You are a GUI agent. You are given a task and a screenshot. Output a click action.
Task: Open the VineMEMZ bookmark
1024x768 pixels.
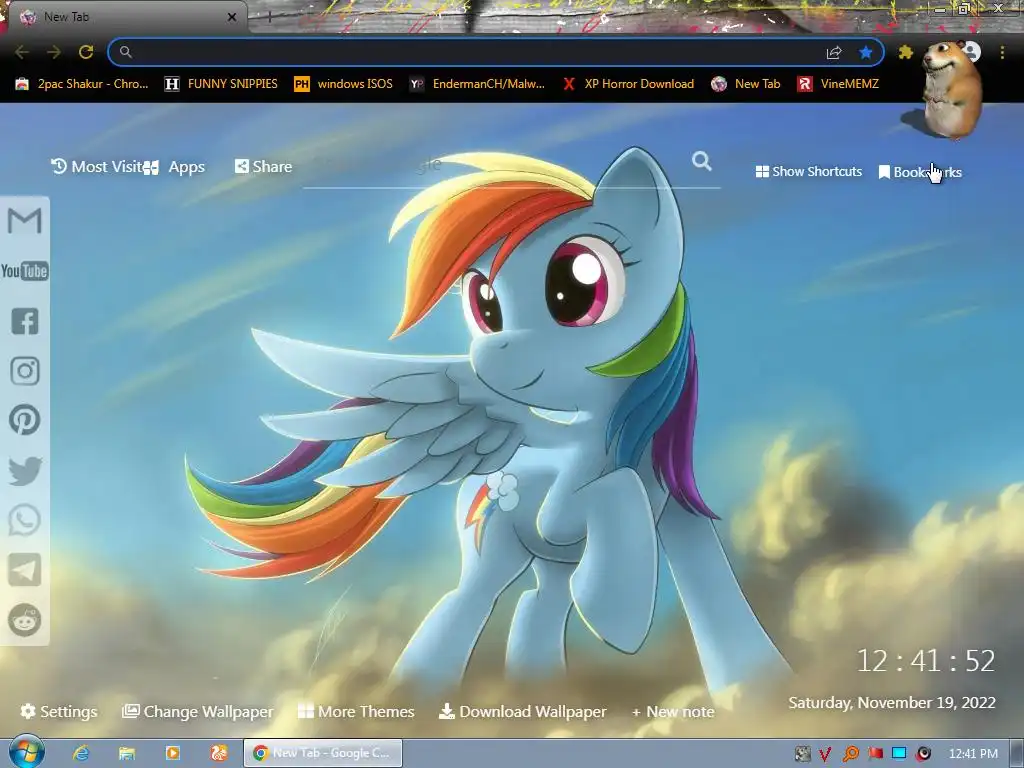coord(839,84)
